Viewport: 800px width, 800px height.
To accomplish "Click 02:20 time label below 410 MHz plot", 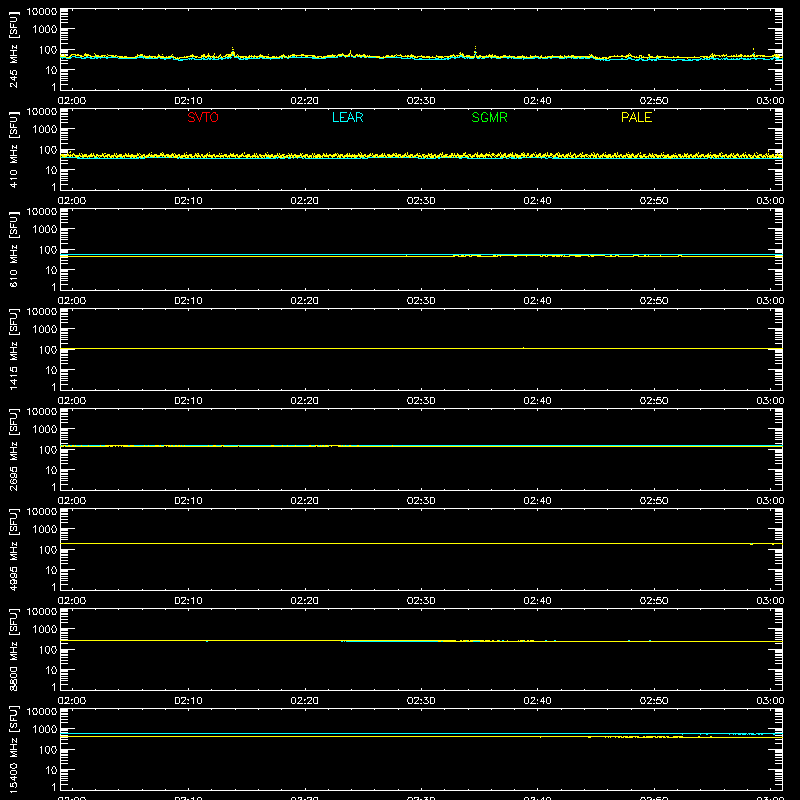I will (x=305, y=201).
